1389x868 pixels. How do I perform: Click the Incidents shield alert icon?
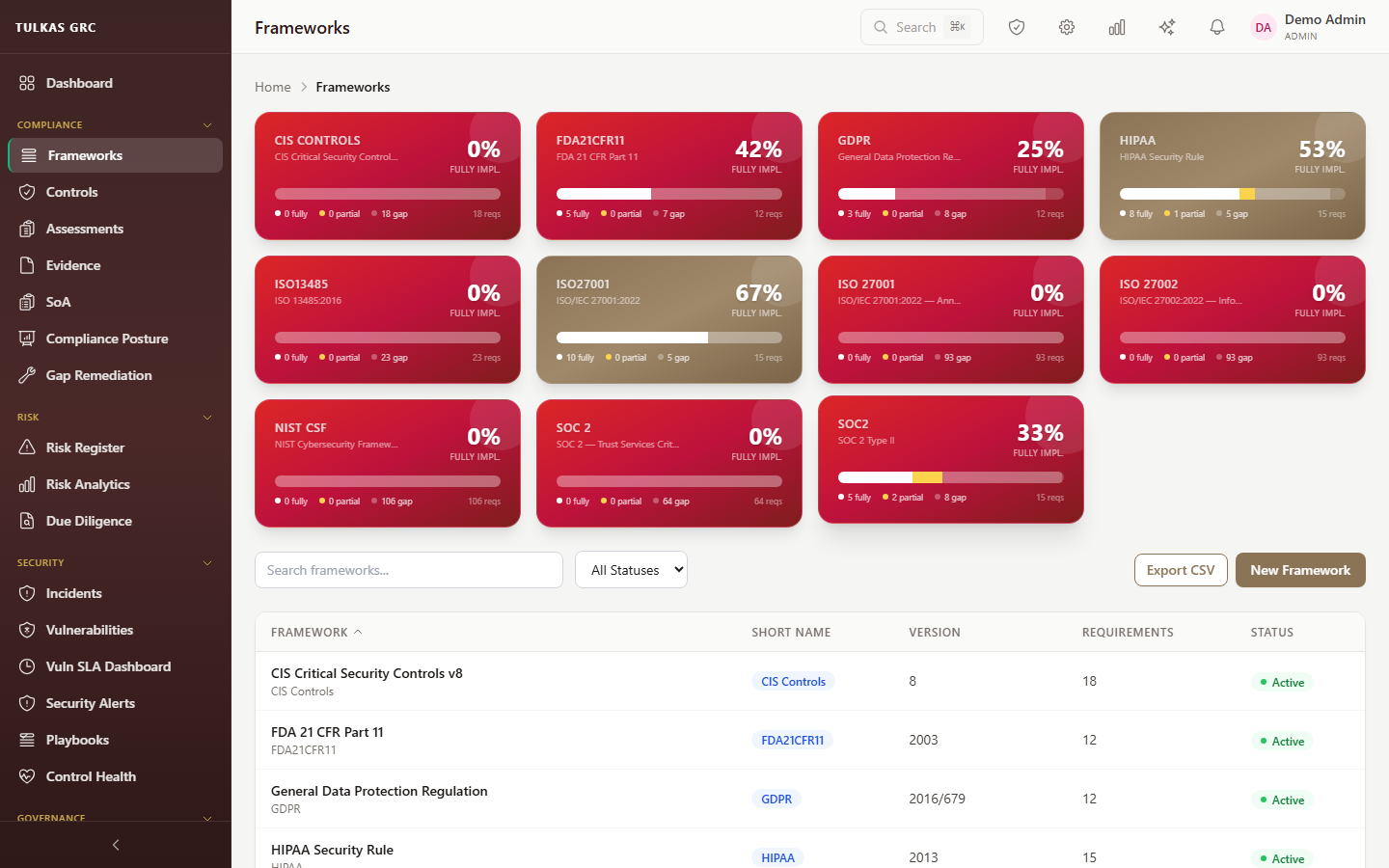(27, 593)
